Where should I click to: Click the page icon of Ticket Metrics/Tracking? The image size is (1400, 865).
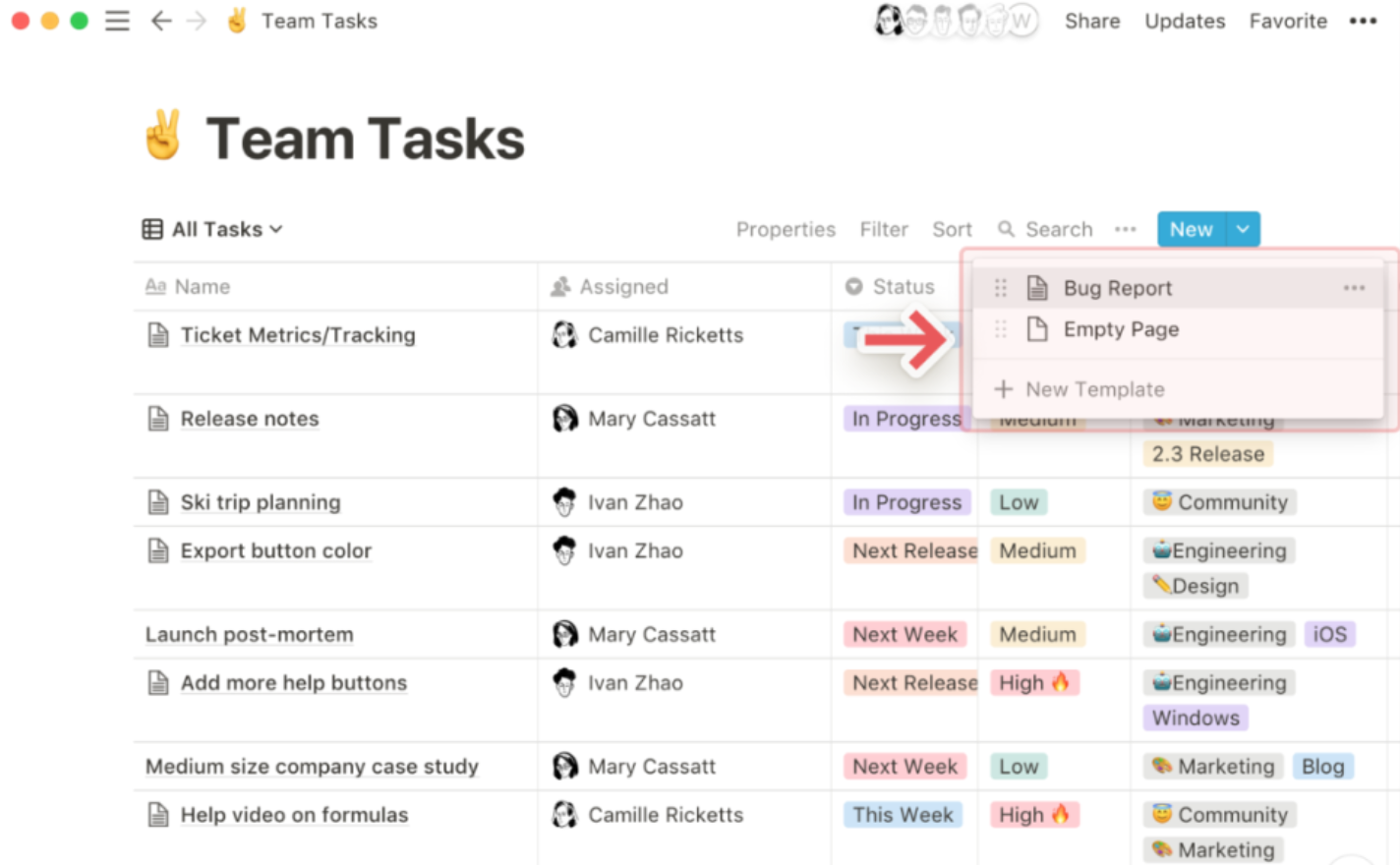click(x=158, y=335)
